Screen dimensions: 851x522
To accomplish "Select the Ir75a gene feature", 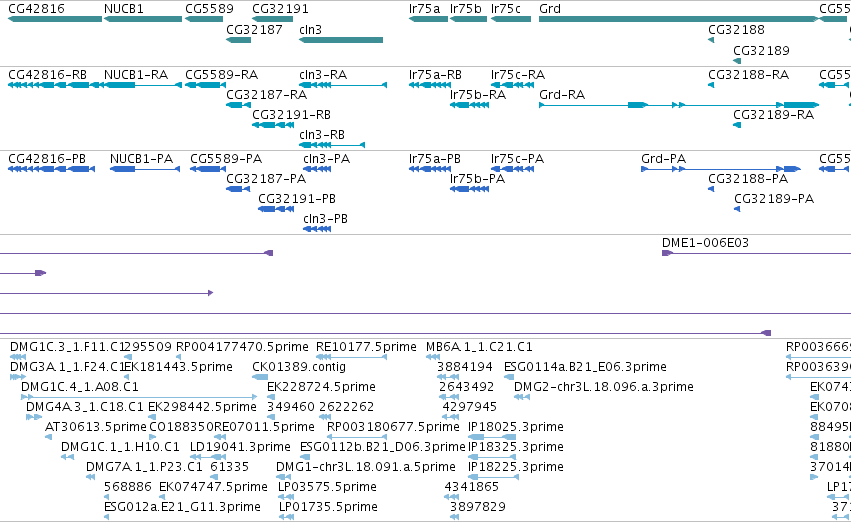I will click(428, 19).
